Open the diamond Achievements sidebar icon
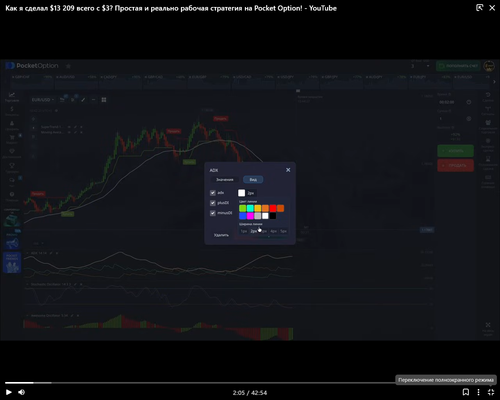 click(x=12, y=153)
